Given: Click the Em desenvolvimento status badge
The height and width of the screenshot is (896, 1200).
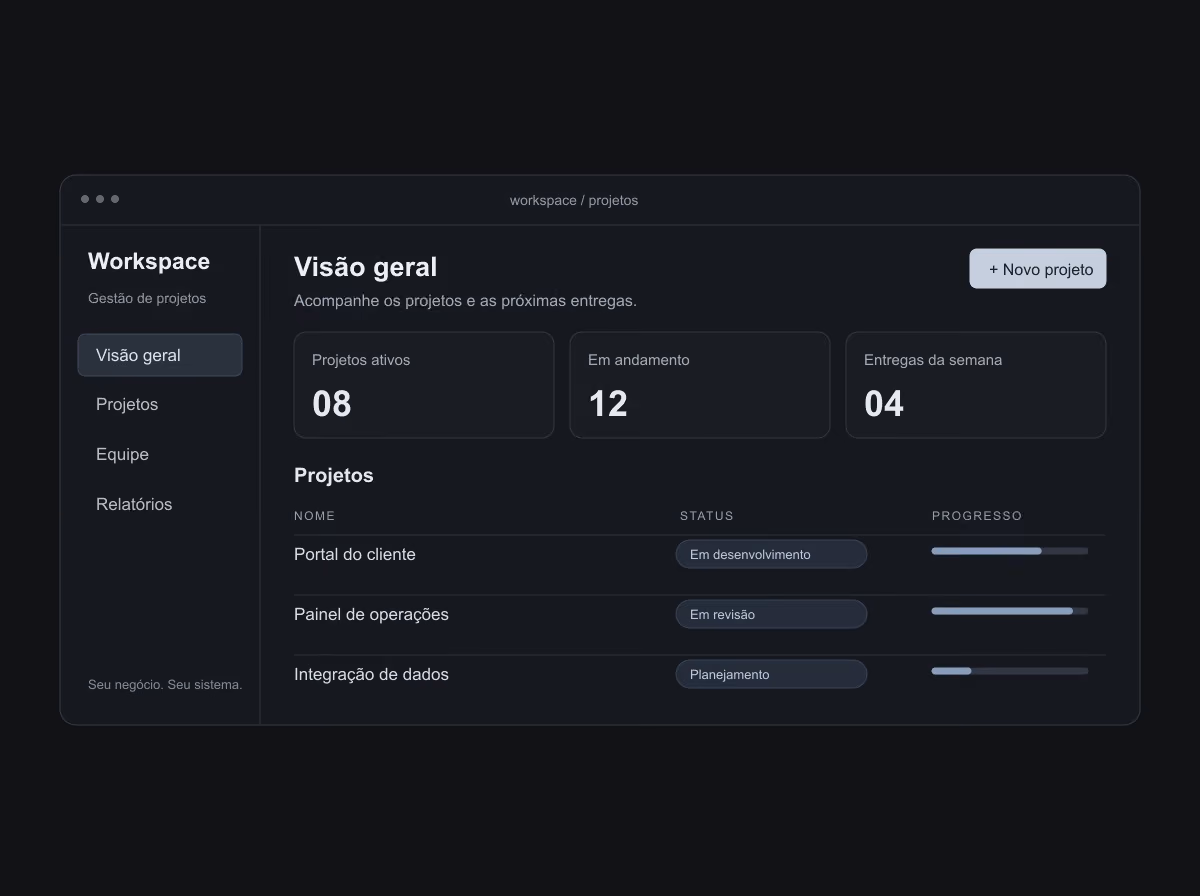Looking at the screenshot, I should (771, 554).
